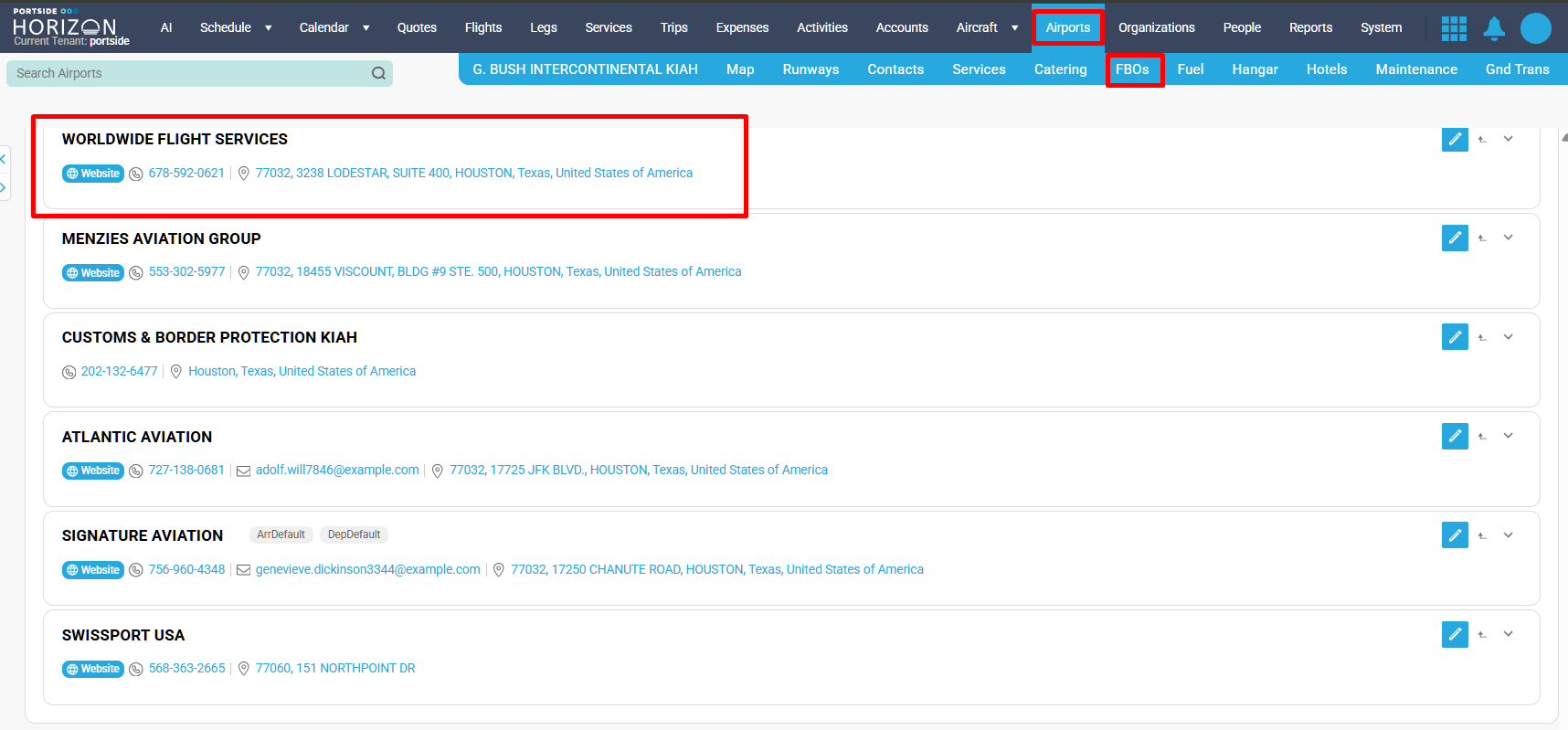Screen dimensions: 1568x730
Task: Click Atlantic Aviation email address
Action: click(337, 471)
